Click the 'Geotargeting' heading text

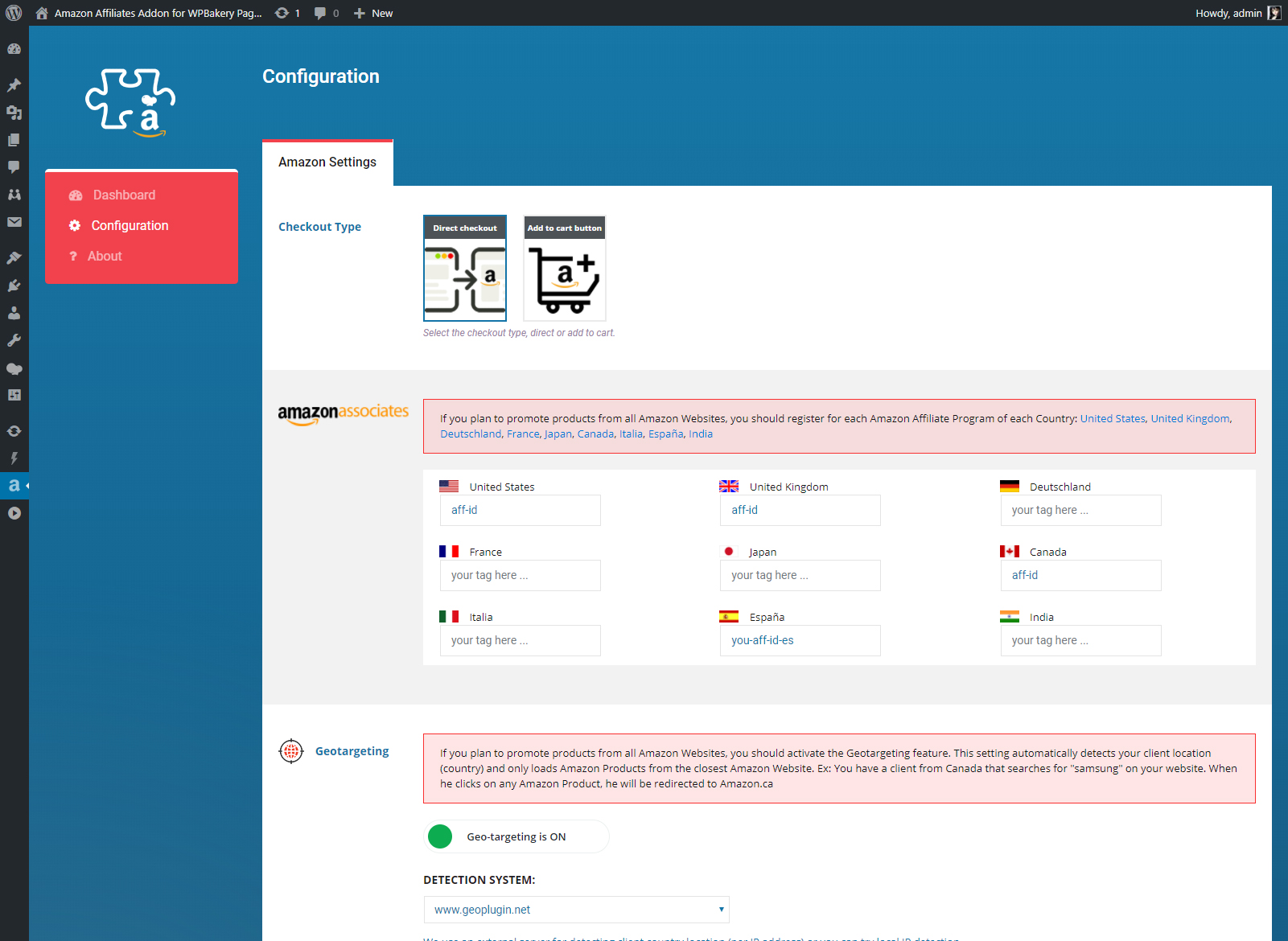(x=352, y=751)
